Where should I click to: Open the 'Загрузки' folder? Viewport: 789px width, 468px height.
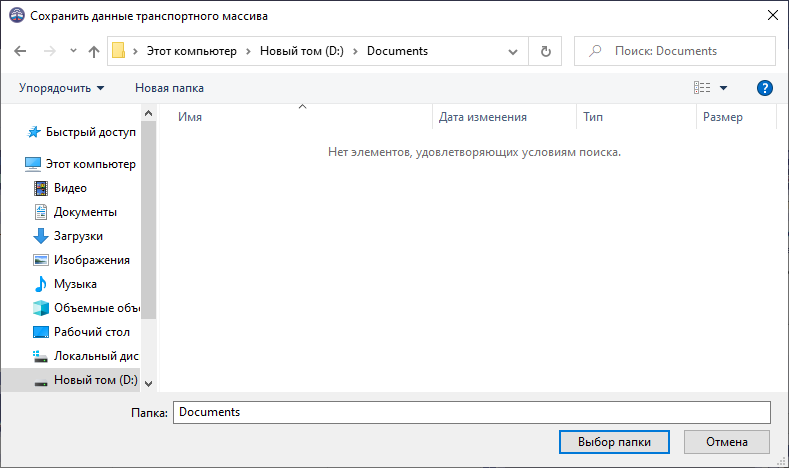tap(78, 236)
